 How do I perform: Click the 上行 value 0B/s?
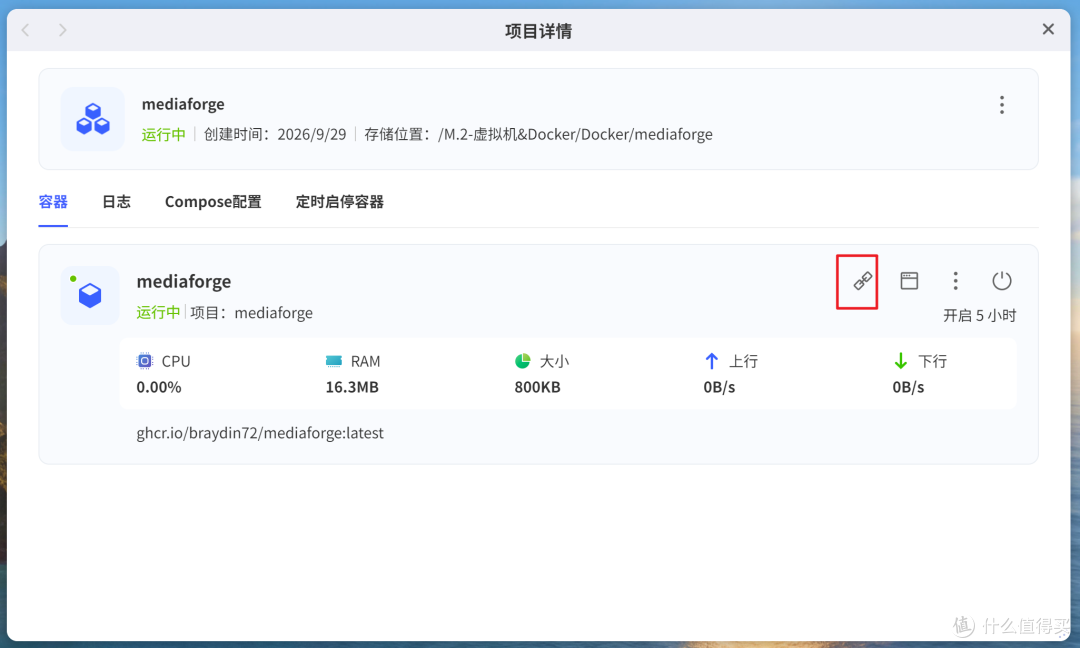(x=719, y=387)
